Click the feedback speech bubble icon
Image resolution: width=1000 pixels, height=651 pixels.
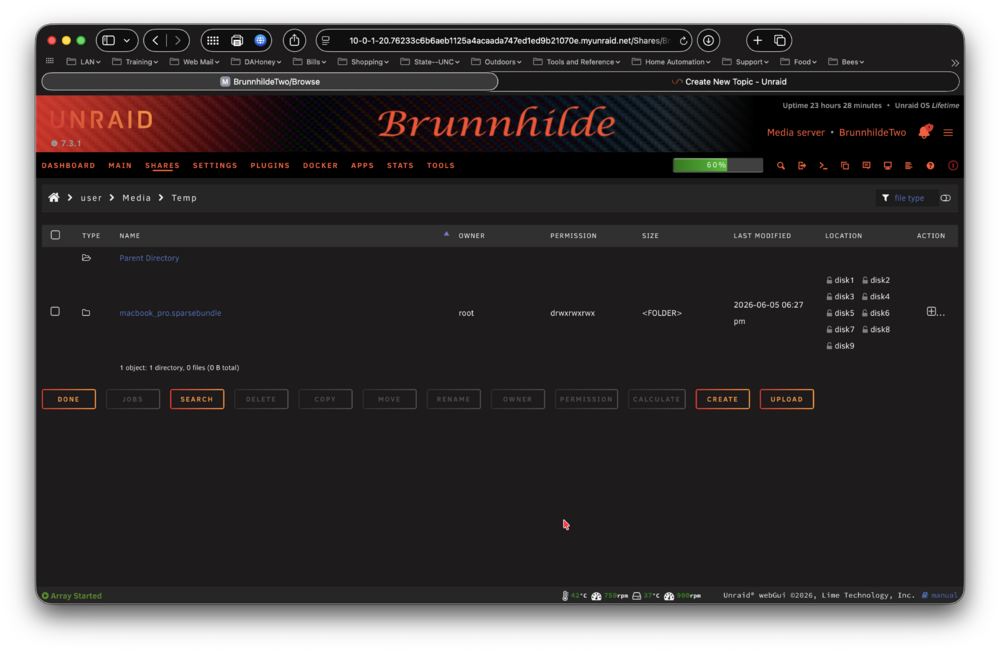click(866, 166)
